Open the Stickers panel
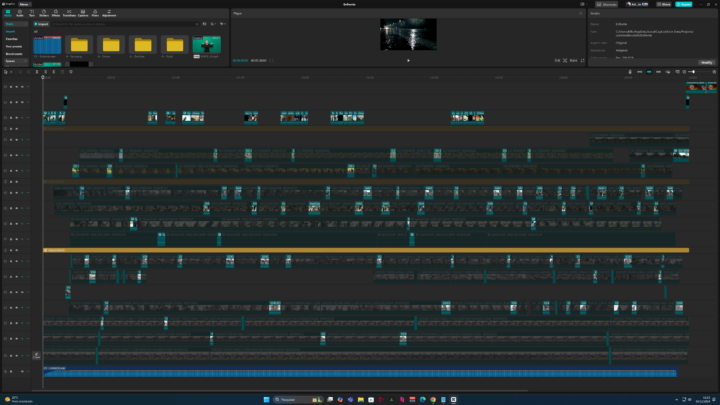The width and height of the screenshot is (720, 405). point(44,14)
